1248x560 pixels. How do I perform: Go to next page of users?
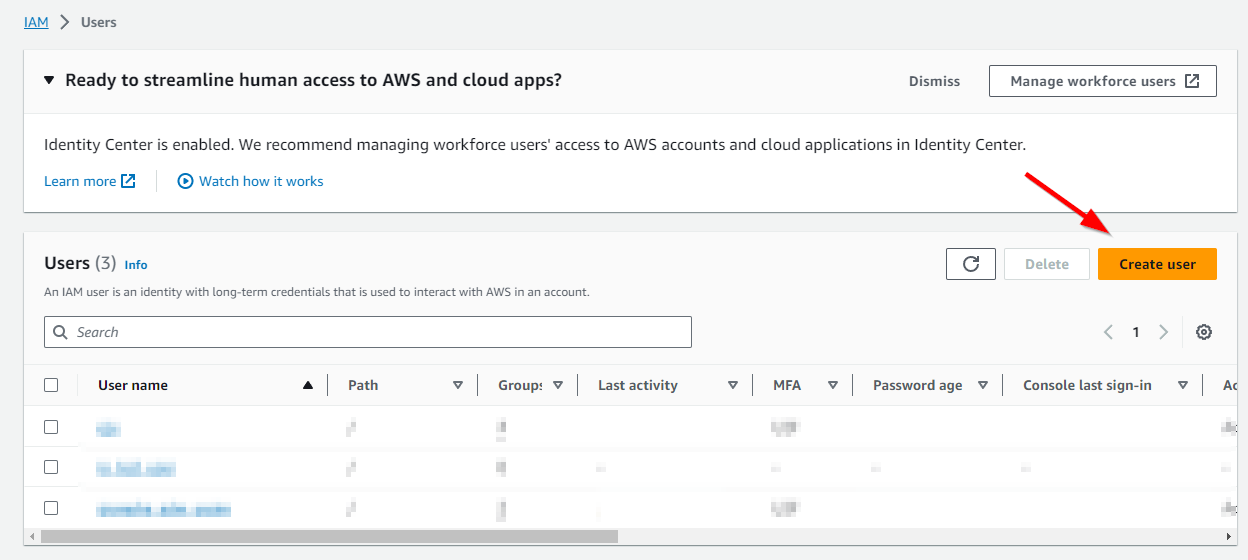click(1163, 332)
